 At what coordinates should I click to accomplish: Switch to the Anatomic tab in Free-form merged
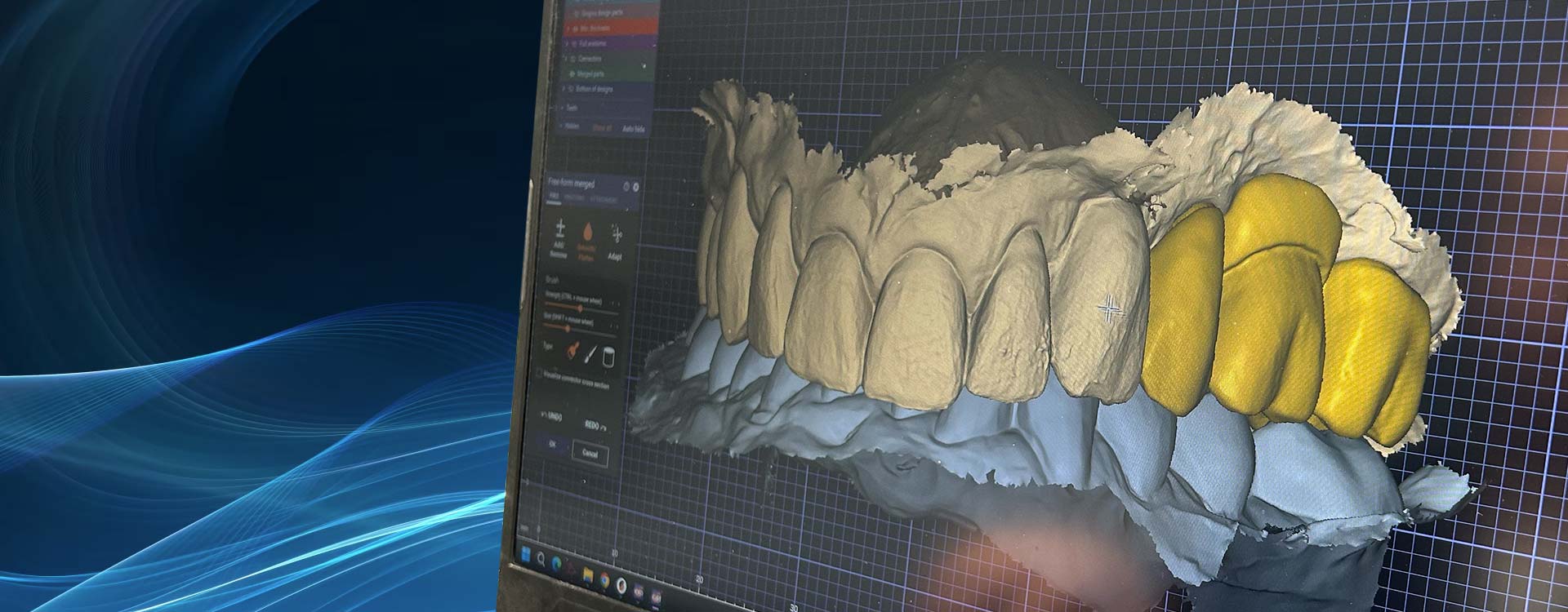click(x=575, y=198)
